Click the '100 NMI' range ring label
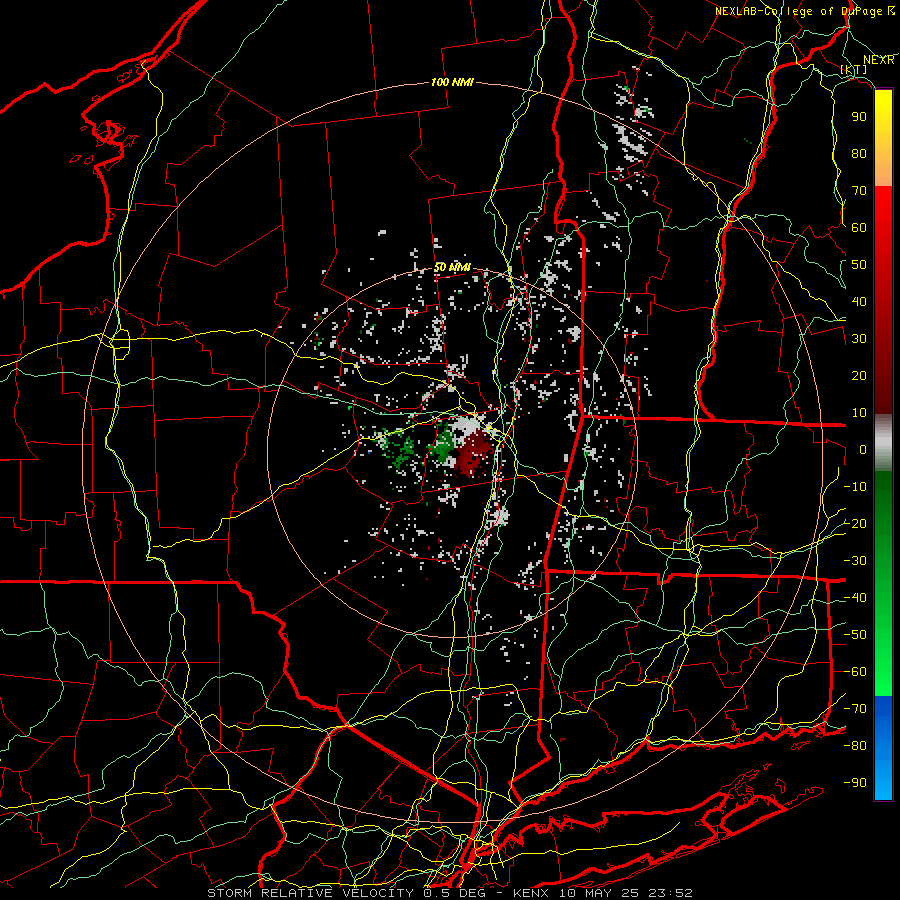This screenshot has height=900, width=900. [x=452, y=82]
